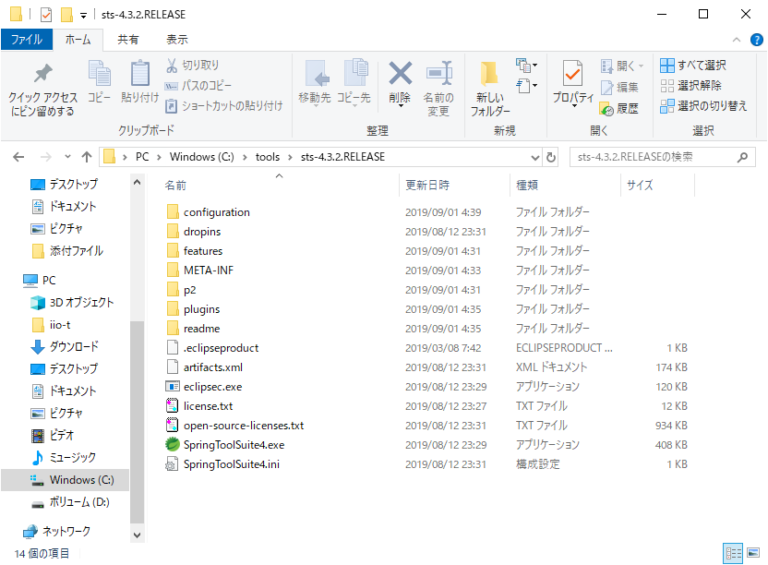This screenshot has width=768, height=565.
Task: Pin folder to Quick Access
Action: (43, 89)
